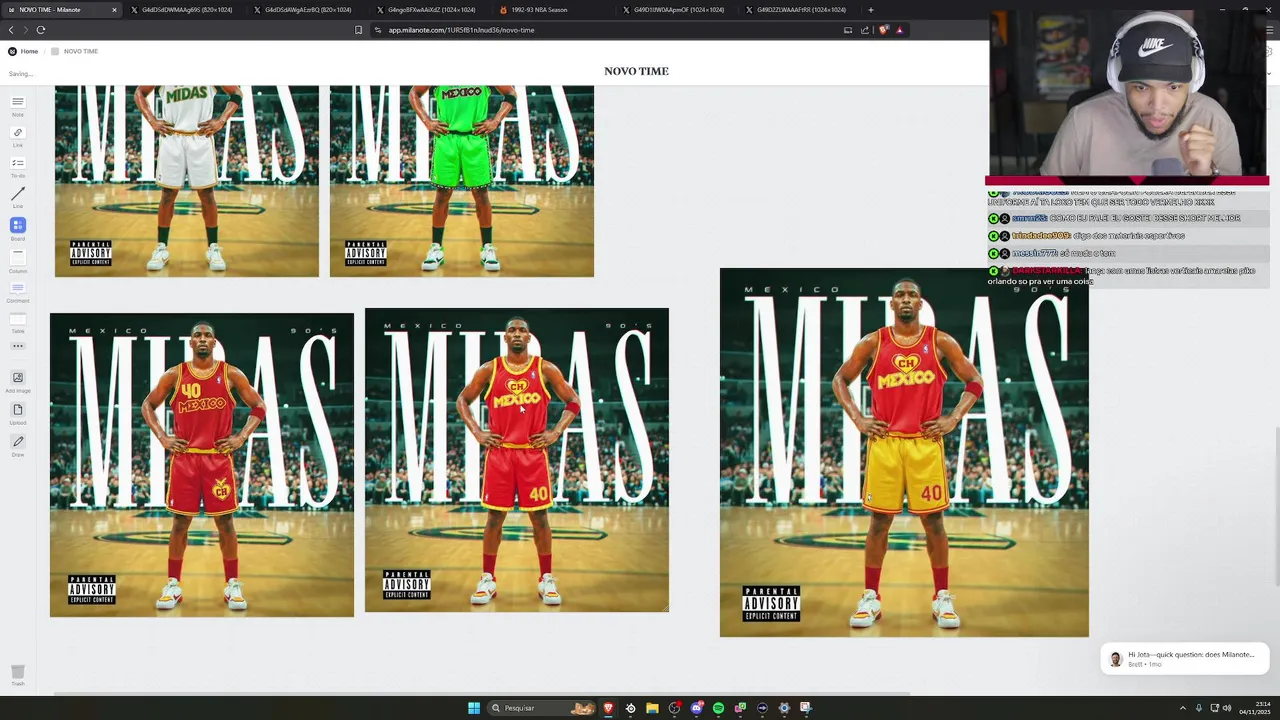The width and height of the screenshot is (1280, 720).
Task: Open Spotify from taskbar
Action: [718, 708]
